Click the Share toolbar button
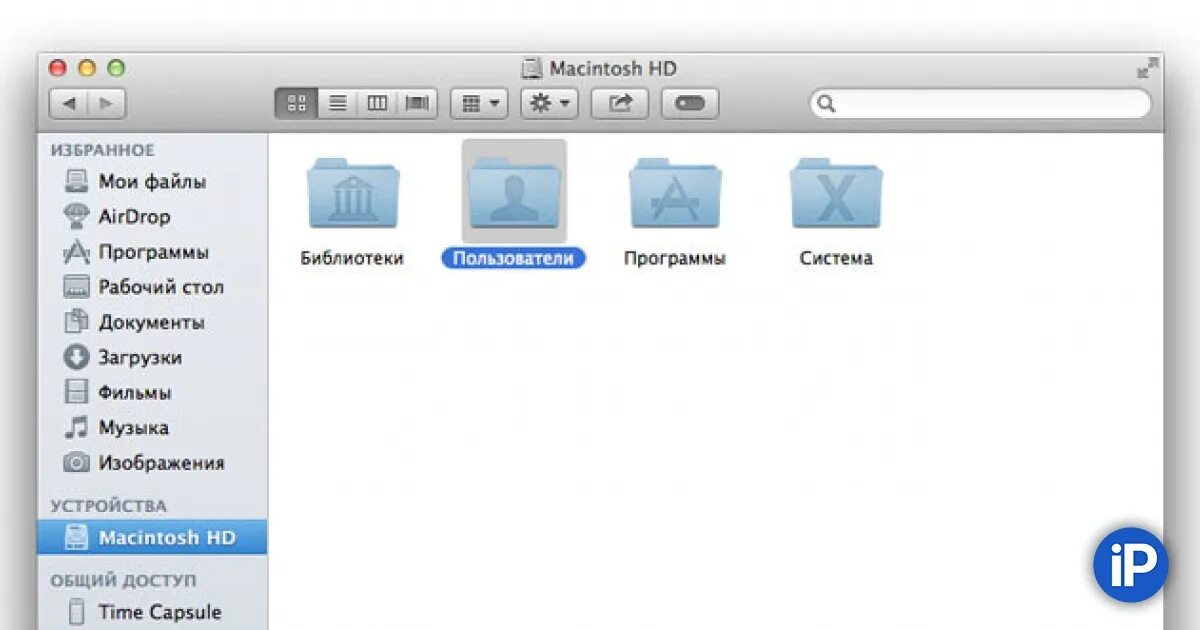 click(x=620, y=103)
